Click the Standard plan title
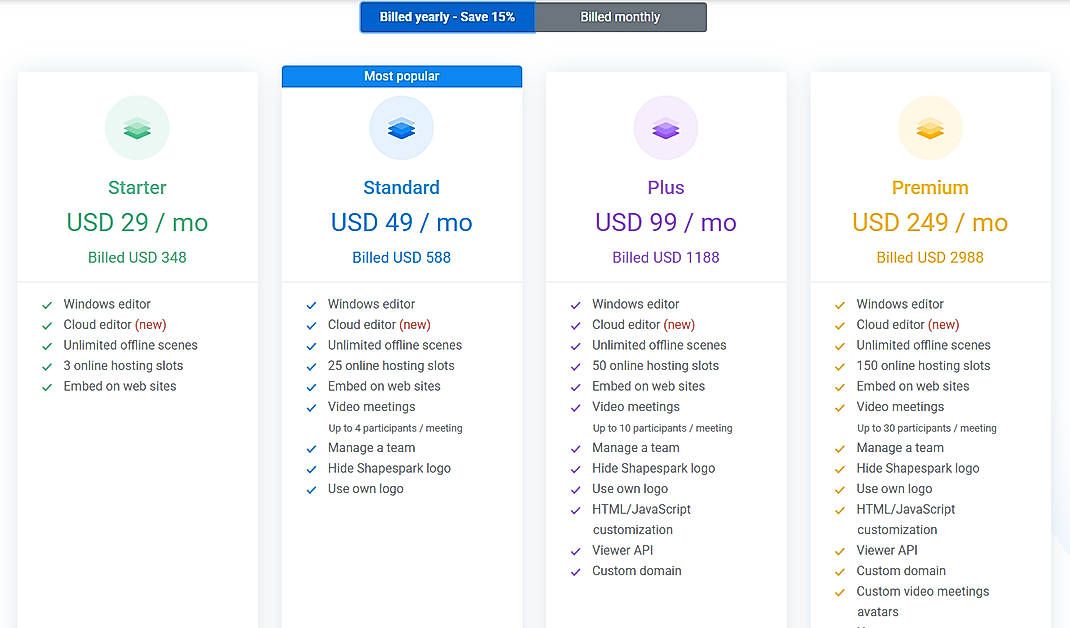The height and width of the screenshot is (628, 1070). 401,187
